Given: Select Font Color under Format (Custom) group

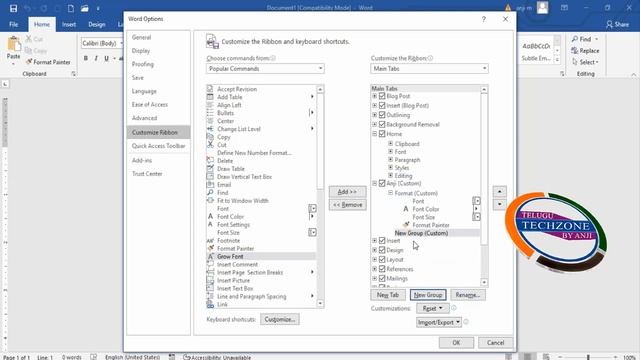Looking at the screenshot, I should point(426,209).
